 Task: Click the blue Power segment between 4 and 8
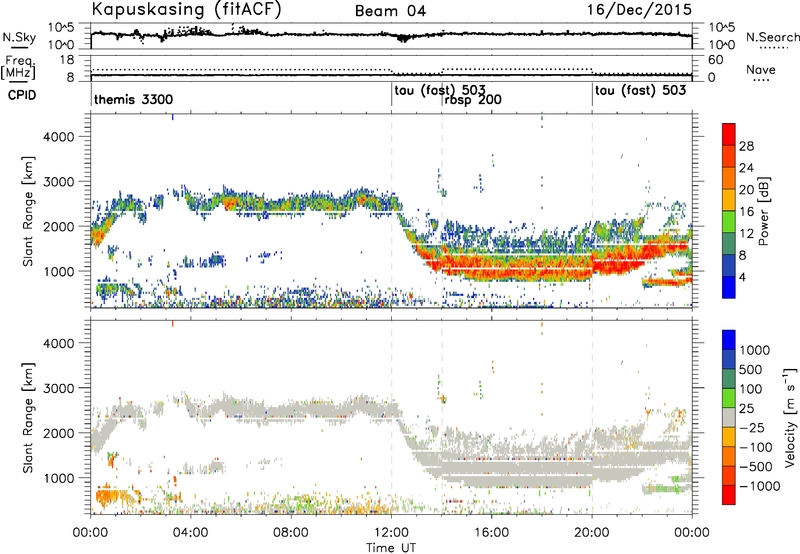(729, 266)
